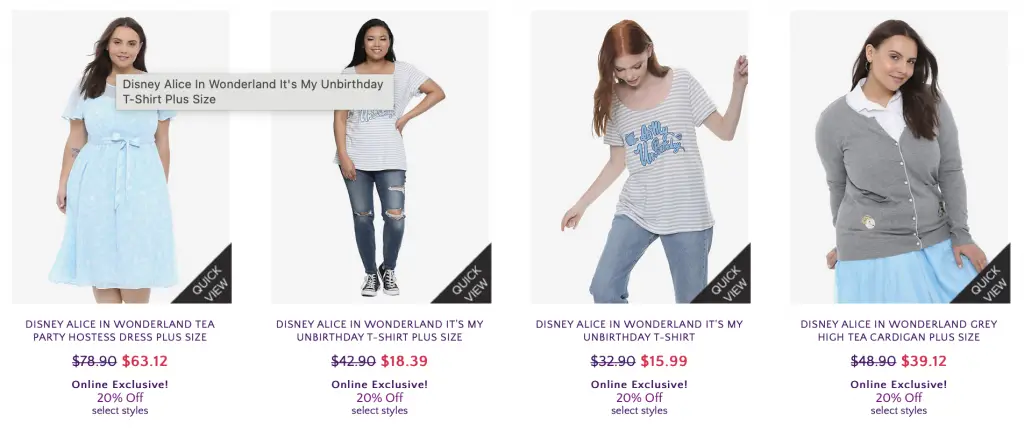Open It's My Unbirthday T-Shirt title link
The height and width of the screenshot is (437, 1024).
(639, 331)
